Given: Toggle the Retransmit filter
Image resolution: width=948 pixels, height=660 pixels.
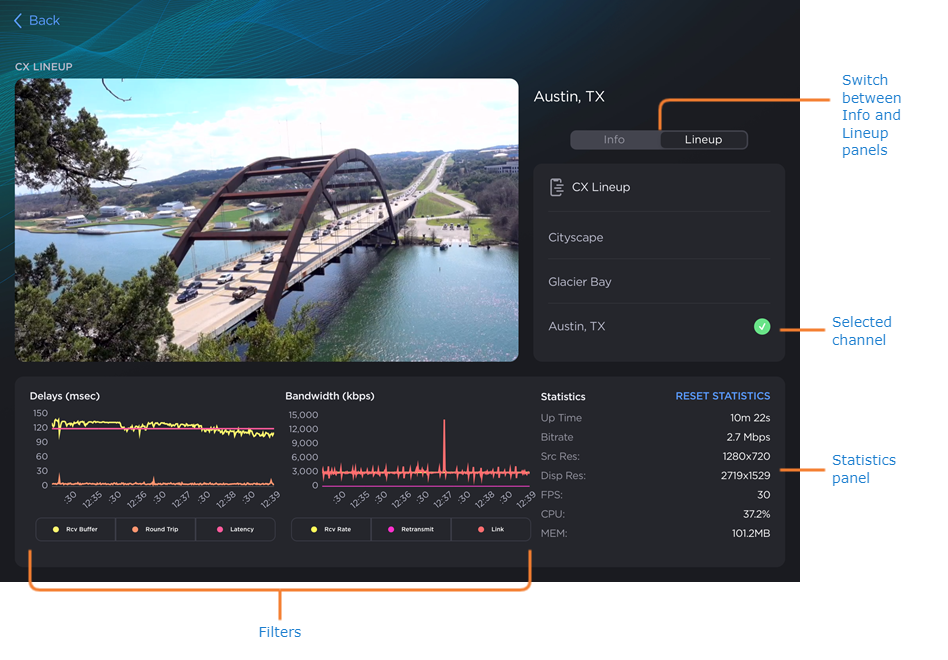Looking at the screenshot, I should click(410, 528).
